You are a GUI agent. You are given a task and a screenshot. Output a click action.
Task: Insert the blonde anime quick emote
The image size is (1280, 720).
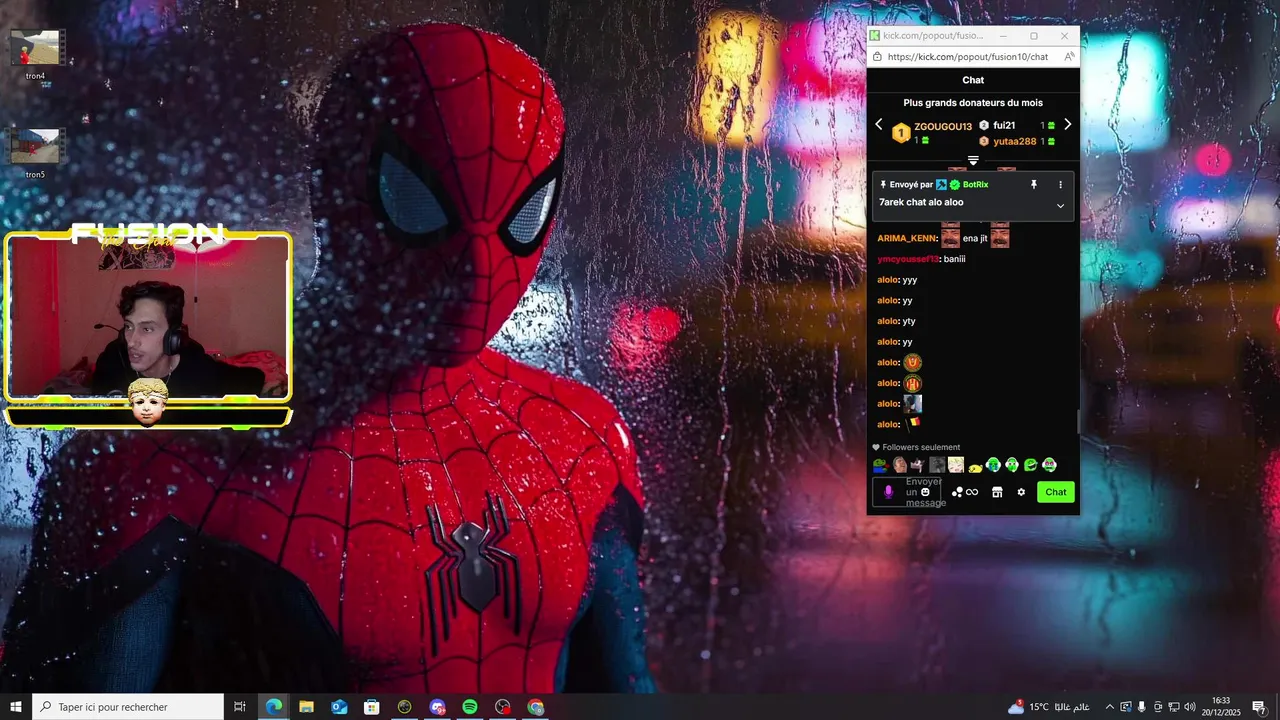click(956, 465)
